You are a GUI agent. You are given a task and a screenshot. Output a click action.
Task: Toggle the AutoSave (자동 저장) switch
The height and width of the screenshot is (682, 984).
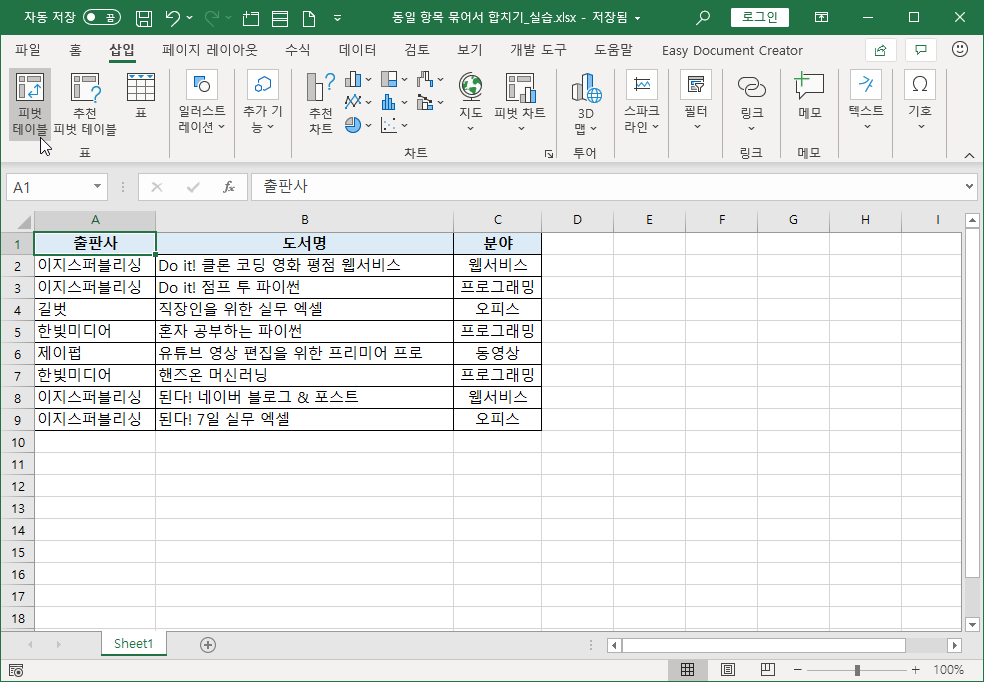102,17
